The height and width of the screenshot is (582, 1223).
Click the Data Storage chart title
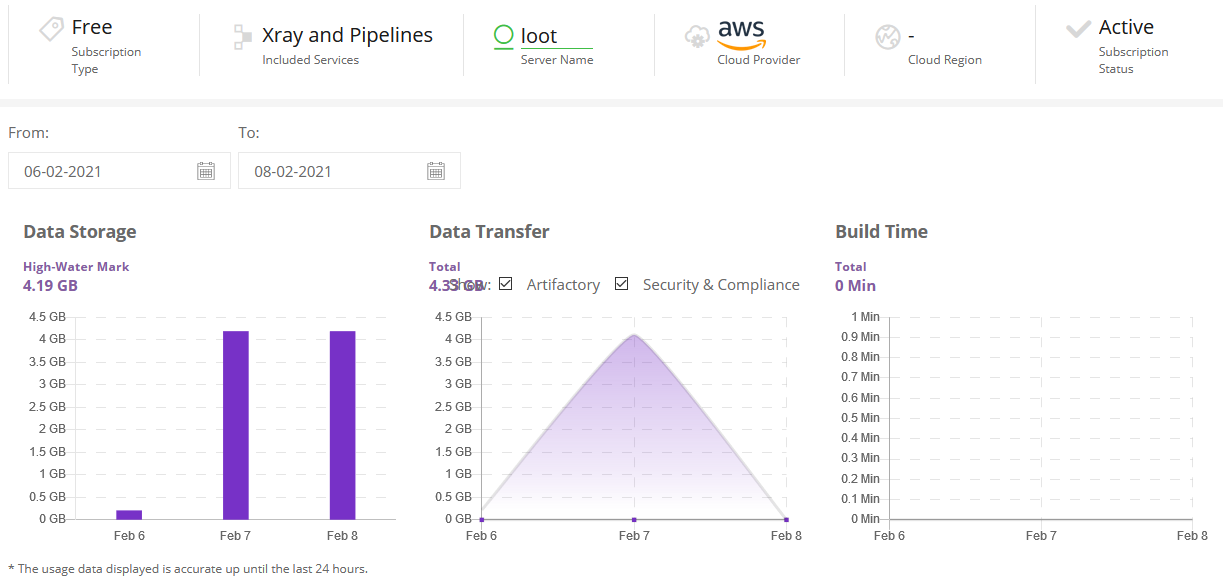[x=80, y=231]
